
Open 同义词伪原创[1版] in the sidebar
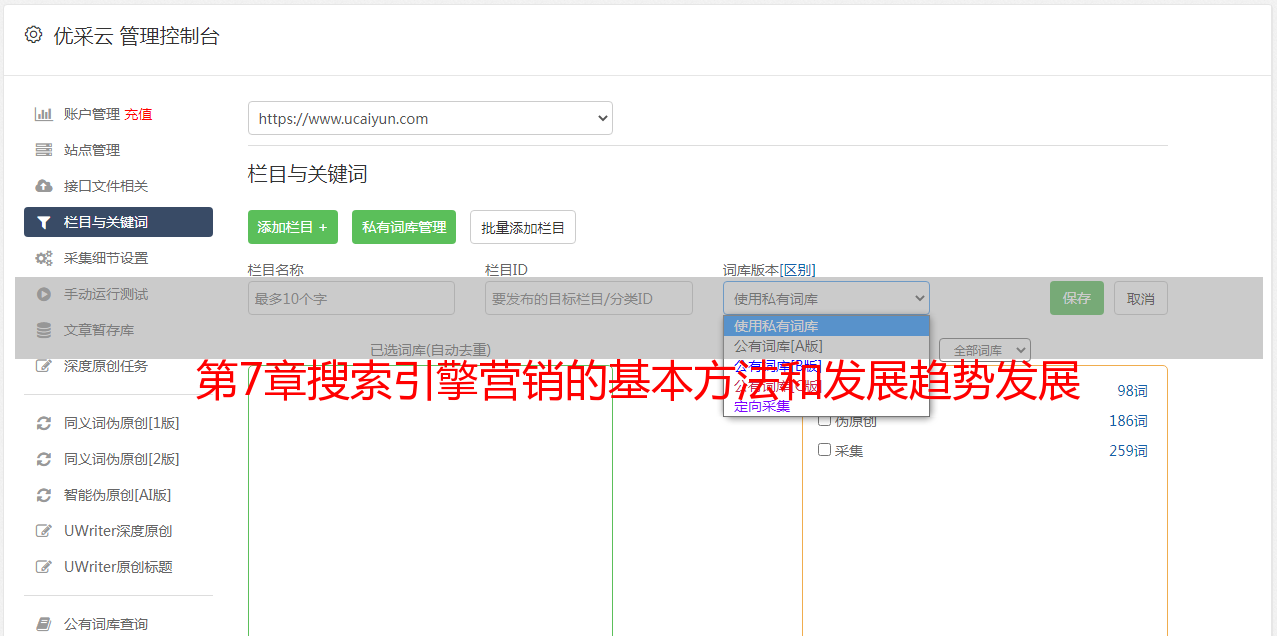[122, 423]
